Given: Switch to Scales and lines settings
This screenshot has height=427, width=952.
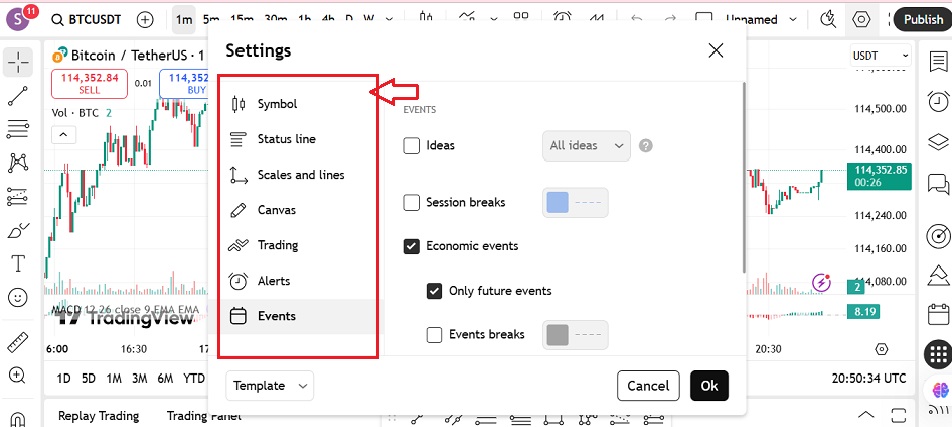Looking at the screenshot, I should pyautogui.click(x=300, y=175).
